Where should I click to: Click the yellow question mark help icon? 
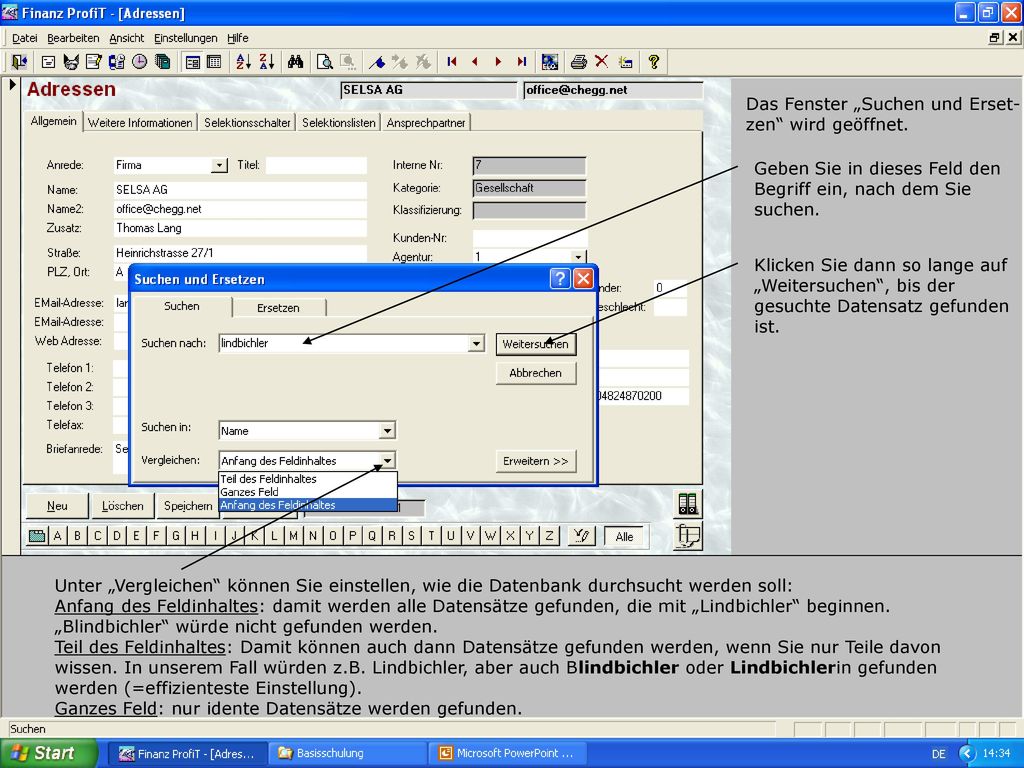click(654, 62)
